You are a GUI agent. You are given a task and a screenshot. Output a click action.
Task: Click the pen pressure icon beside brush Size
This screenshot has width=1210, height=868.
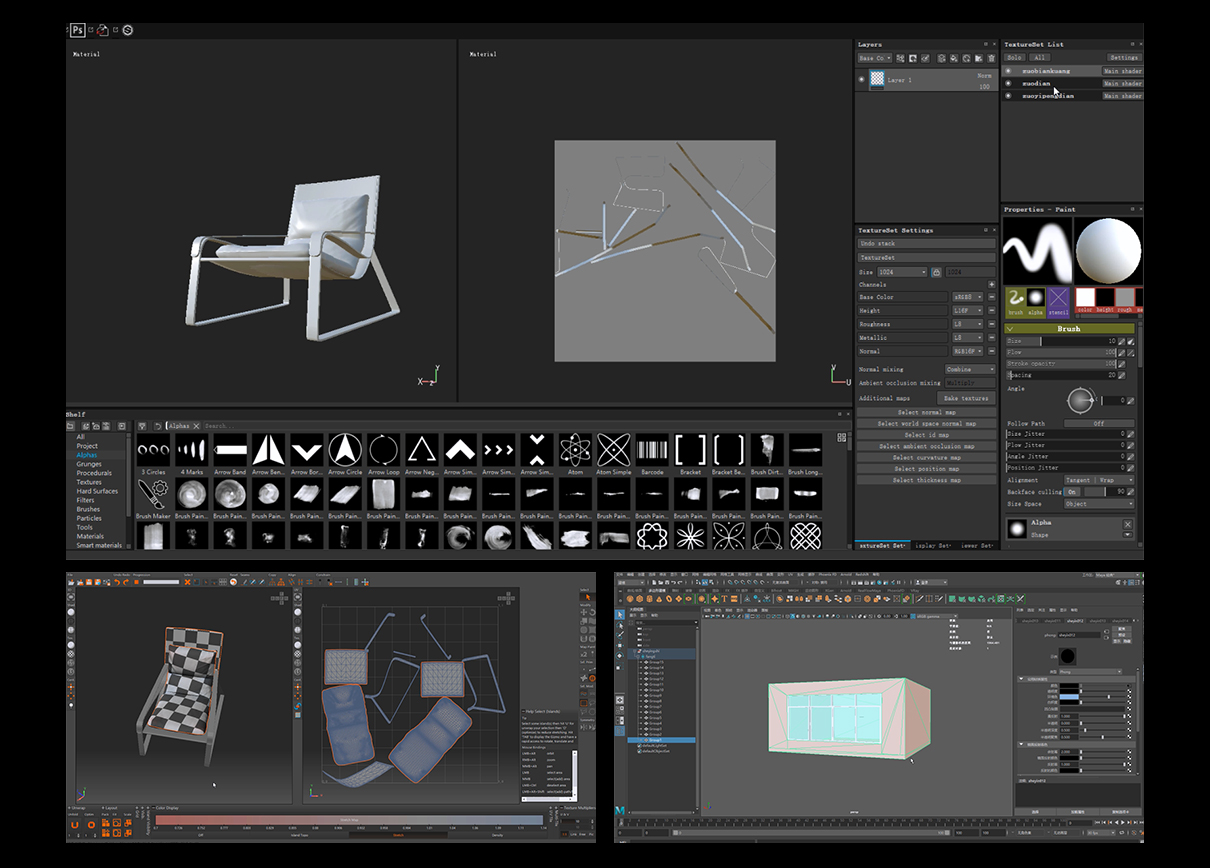[x=1121, y=341]
